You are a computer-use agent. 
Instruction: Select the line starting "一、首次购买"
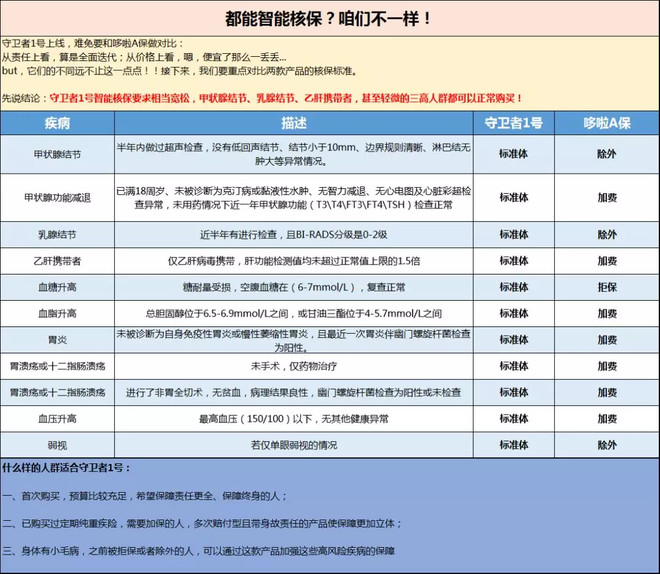tap(145, 496)
